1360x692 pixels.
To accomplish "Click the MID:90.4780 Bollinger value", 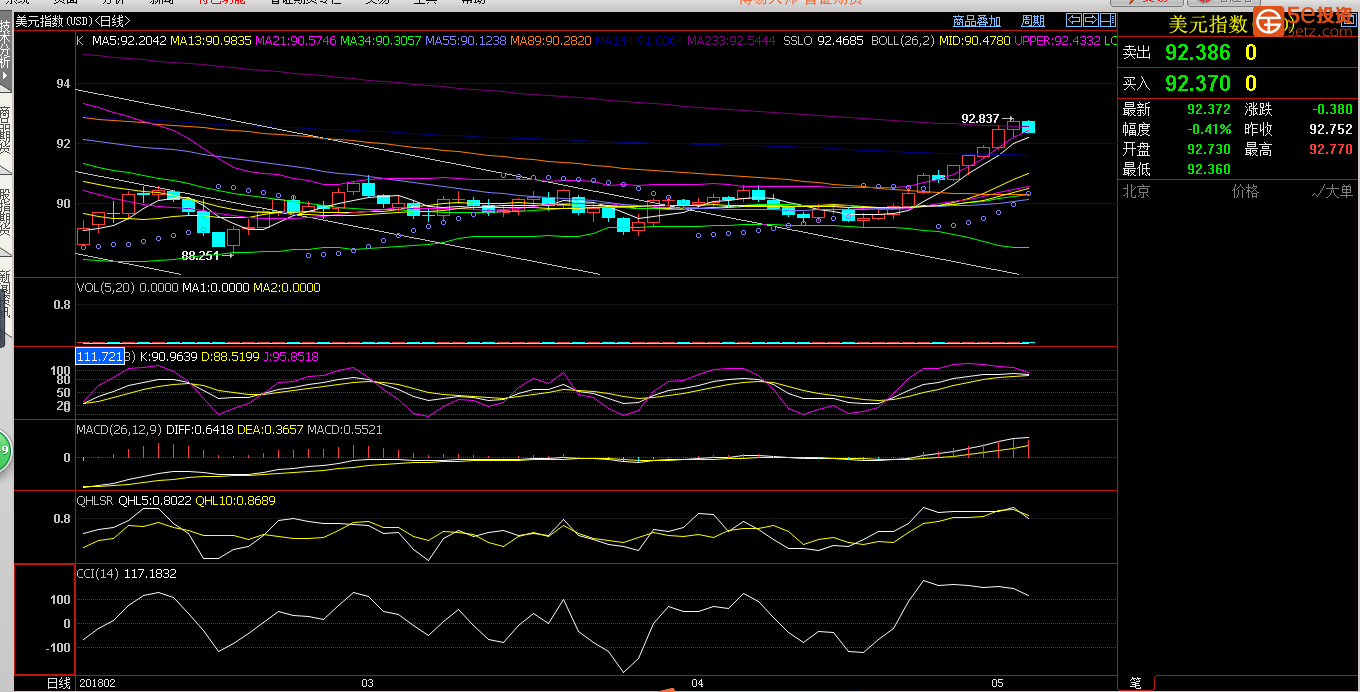I will click(974, 41).
